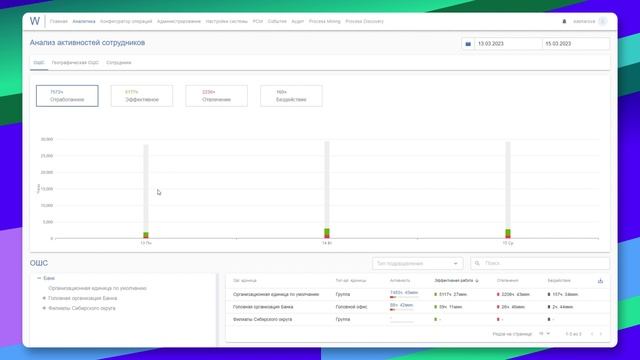Image resolution: width=640 pixels, height=360 pixels.
Task: Click the username next to the avatar
Action: click(584, 21)
